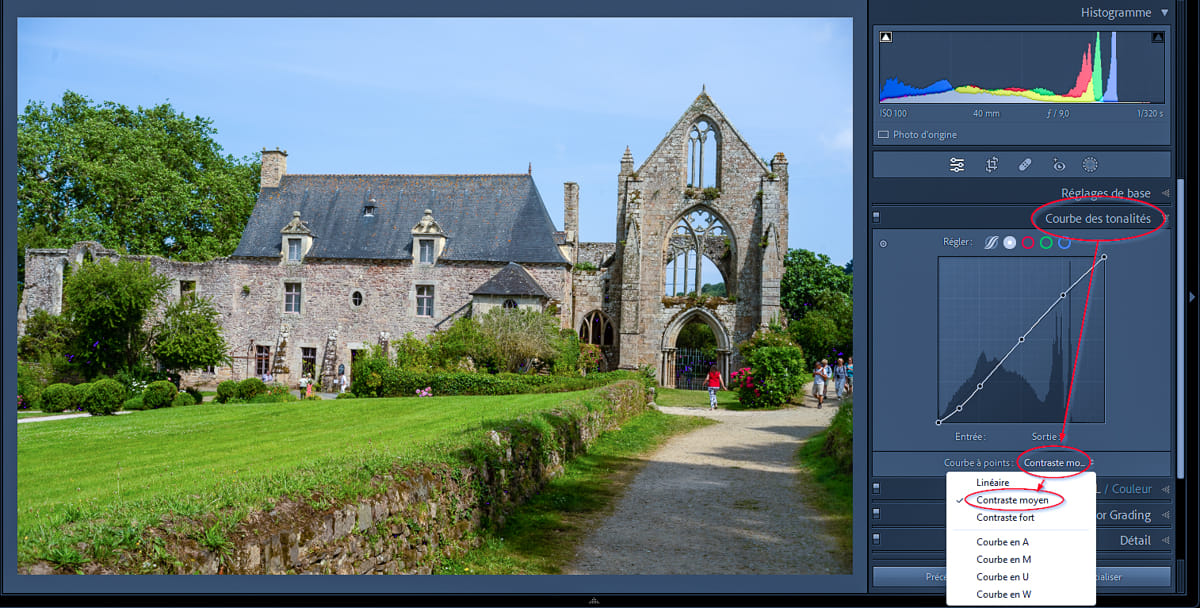This screenshot has width=1200, height=608.
Task: Choose the Healing bandage tool
Action: (x=1025, y=165)
